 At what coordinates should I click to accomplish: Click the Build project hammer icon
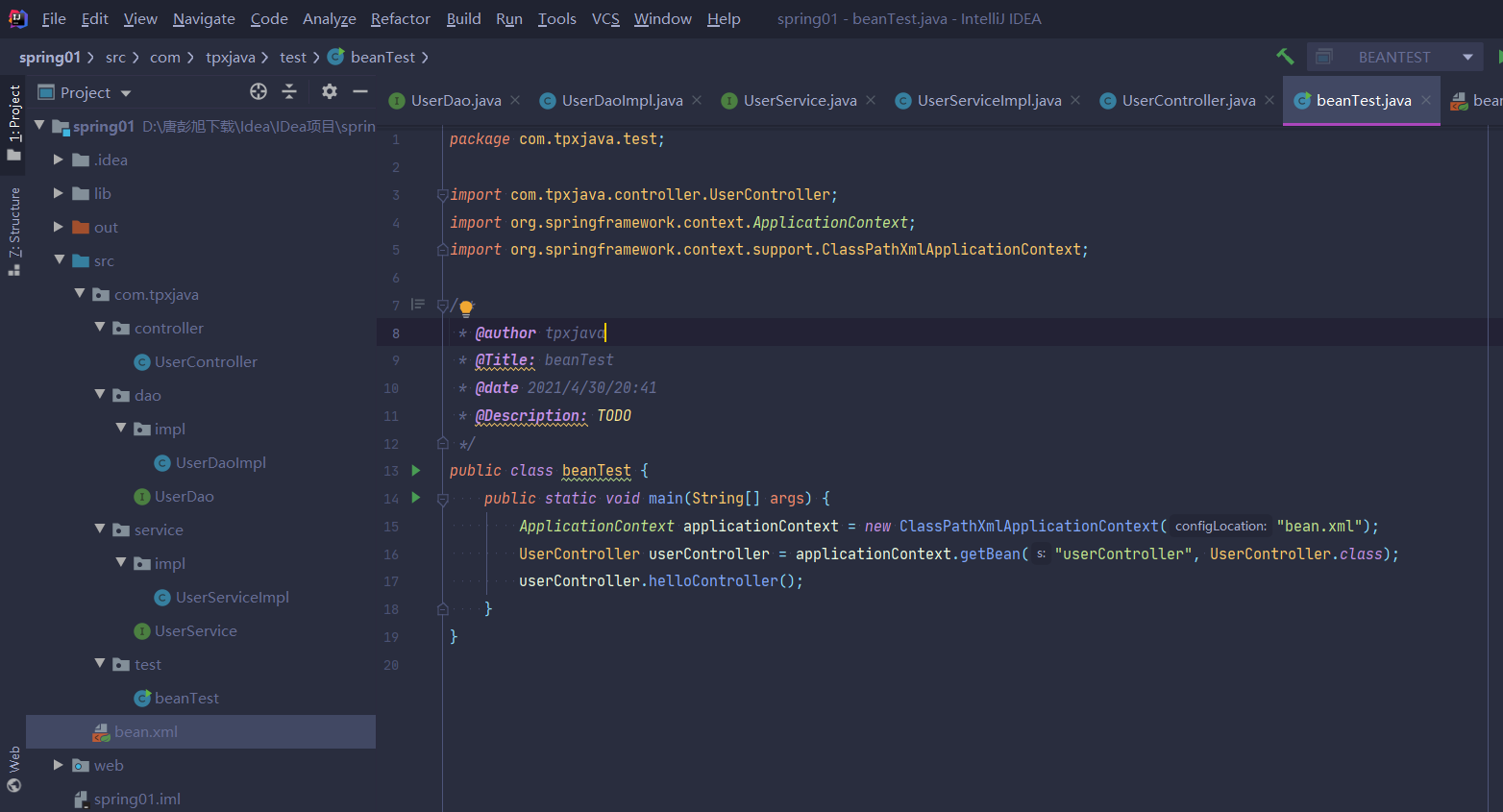tap(1285, 57)
